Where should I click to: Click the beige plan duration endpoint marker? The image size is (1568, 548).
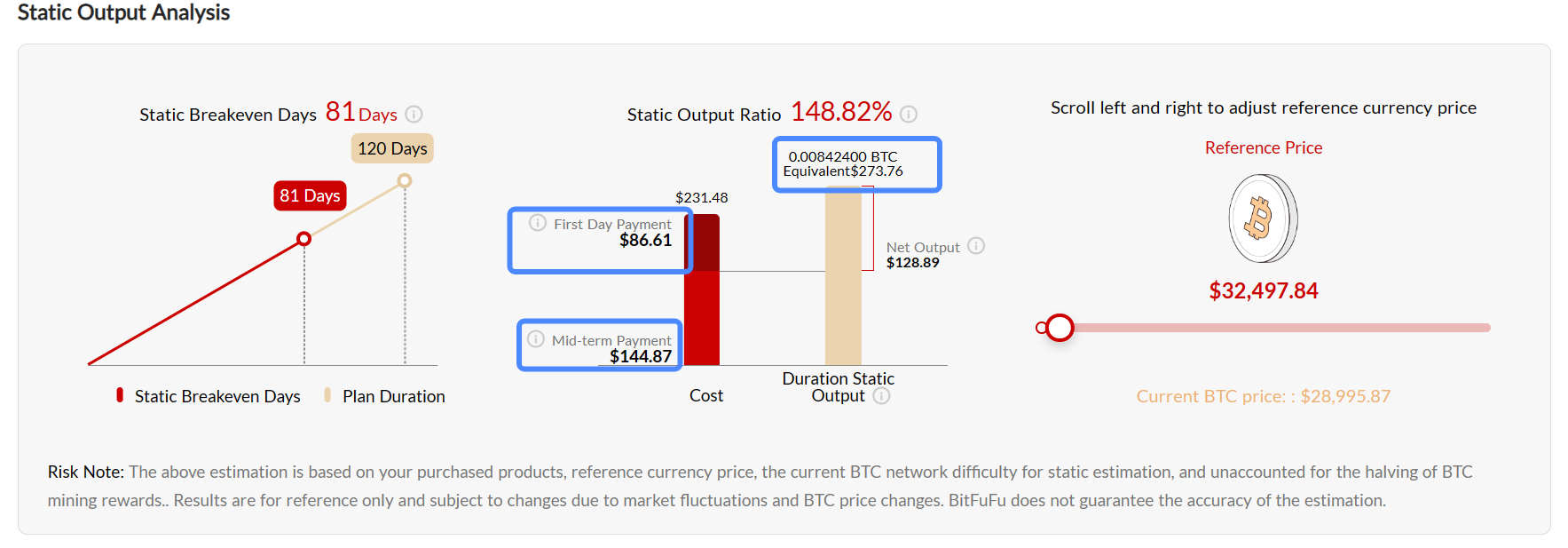point(405,181)
